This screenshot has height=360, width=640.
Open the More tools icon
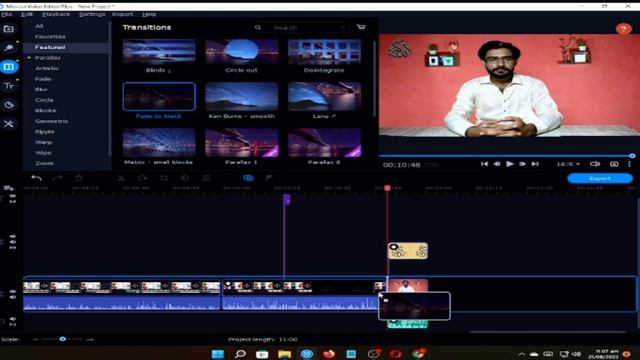[9, 124]
